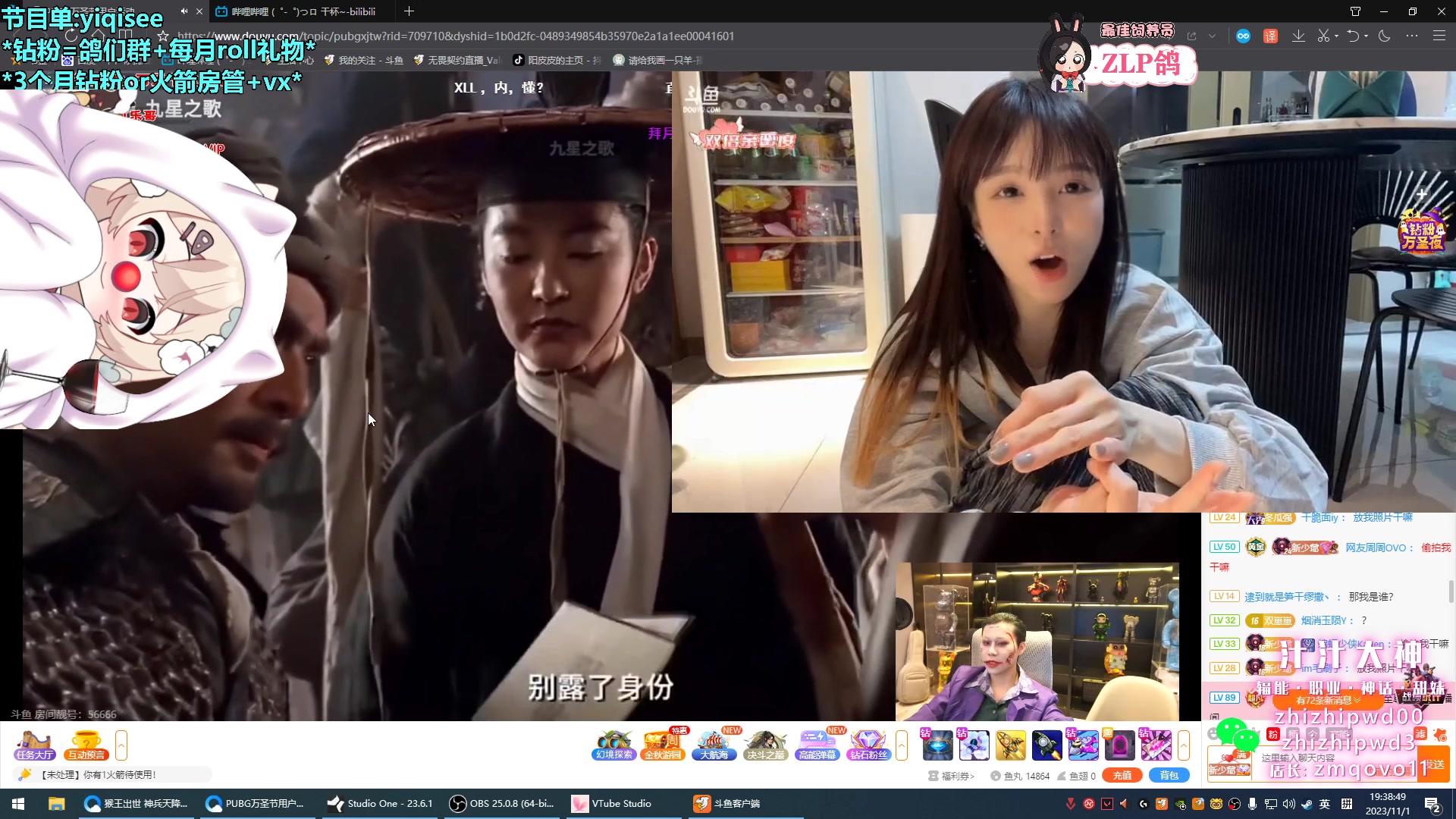Mute the audio of first tab
1456x819 pixels.
tap(184, 11)
